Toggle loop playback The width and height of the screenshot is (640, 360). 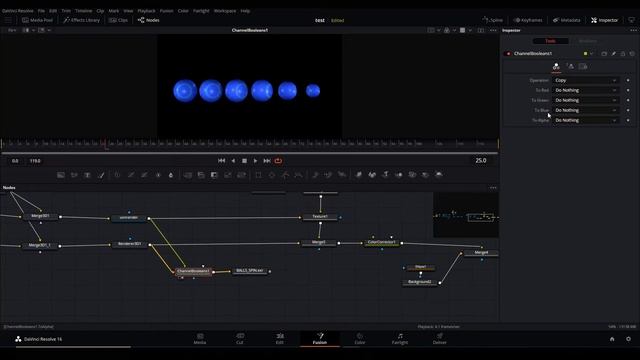click(278, 161)
